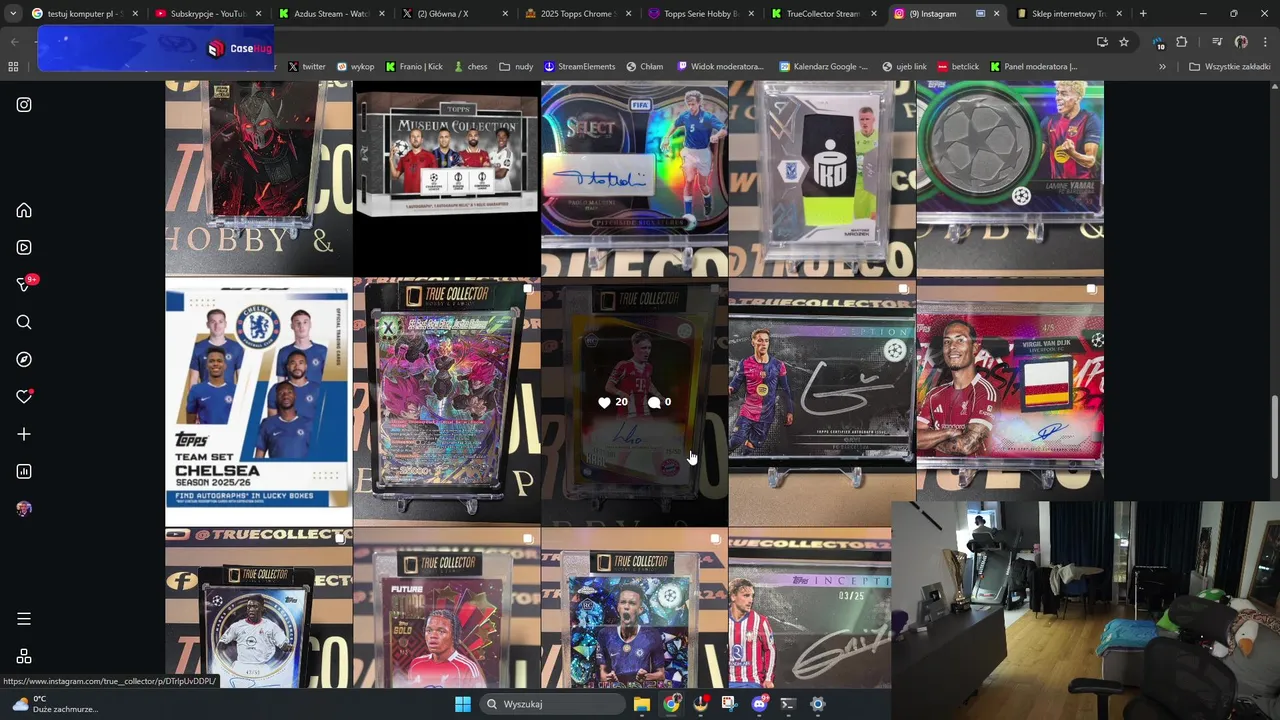Image resolution: width=1280 pixels, height=720 pixels.
Task: Open a new Chrome tab
Action: 1143,14
